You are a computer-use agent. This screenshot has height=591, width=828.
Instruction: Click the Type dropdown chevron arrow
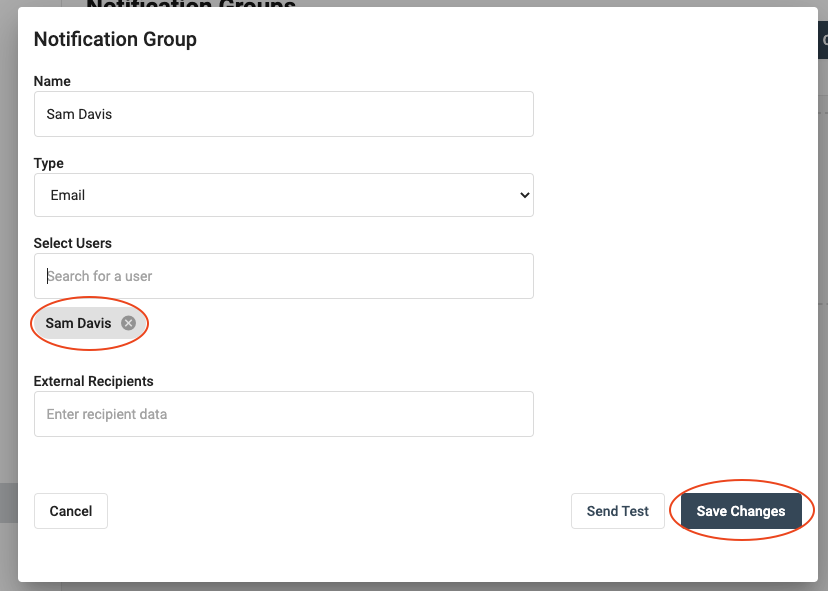(x=525, y=196)
